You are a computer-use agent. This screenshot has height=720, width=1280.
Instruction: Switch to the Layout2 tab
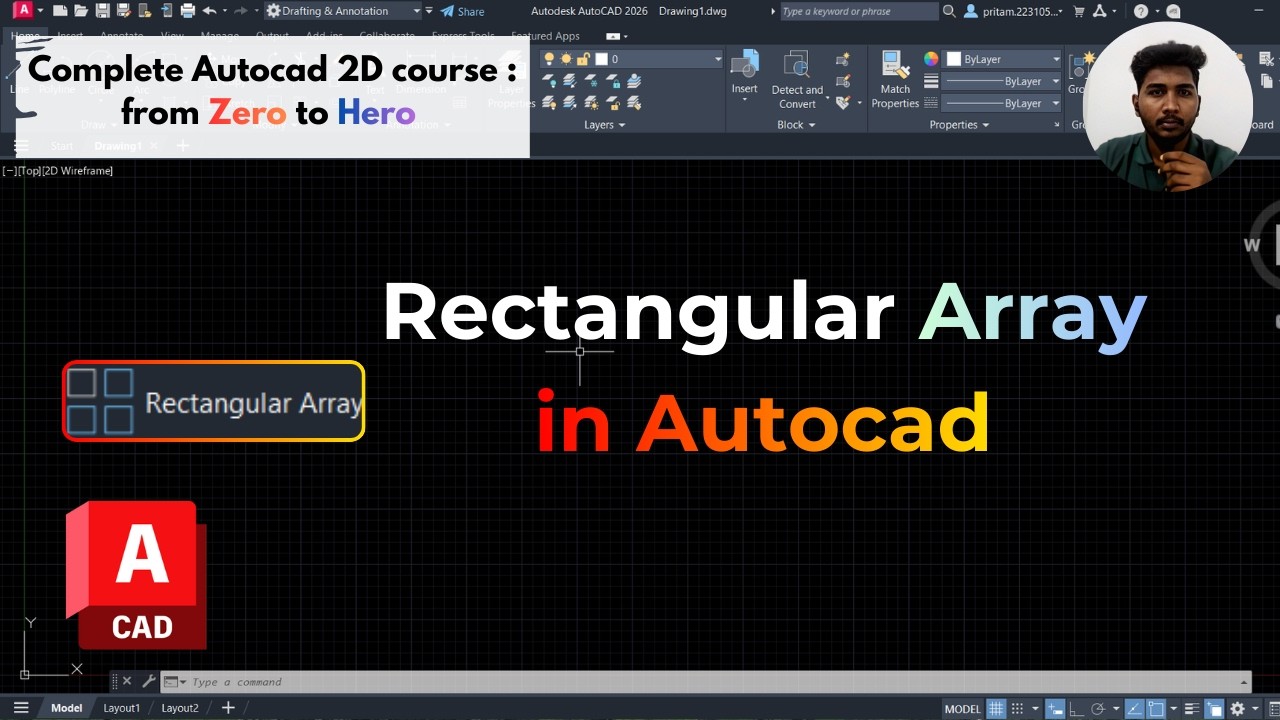coord(180,708)
